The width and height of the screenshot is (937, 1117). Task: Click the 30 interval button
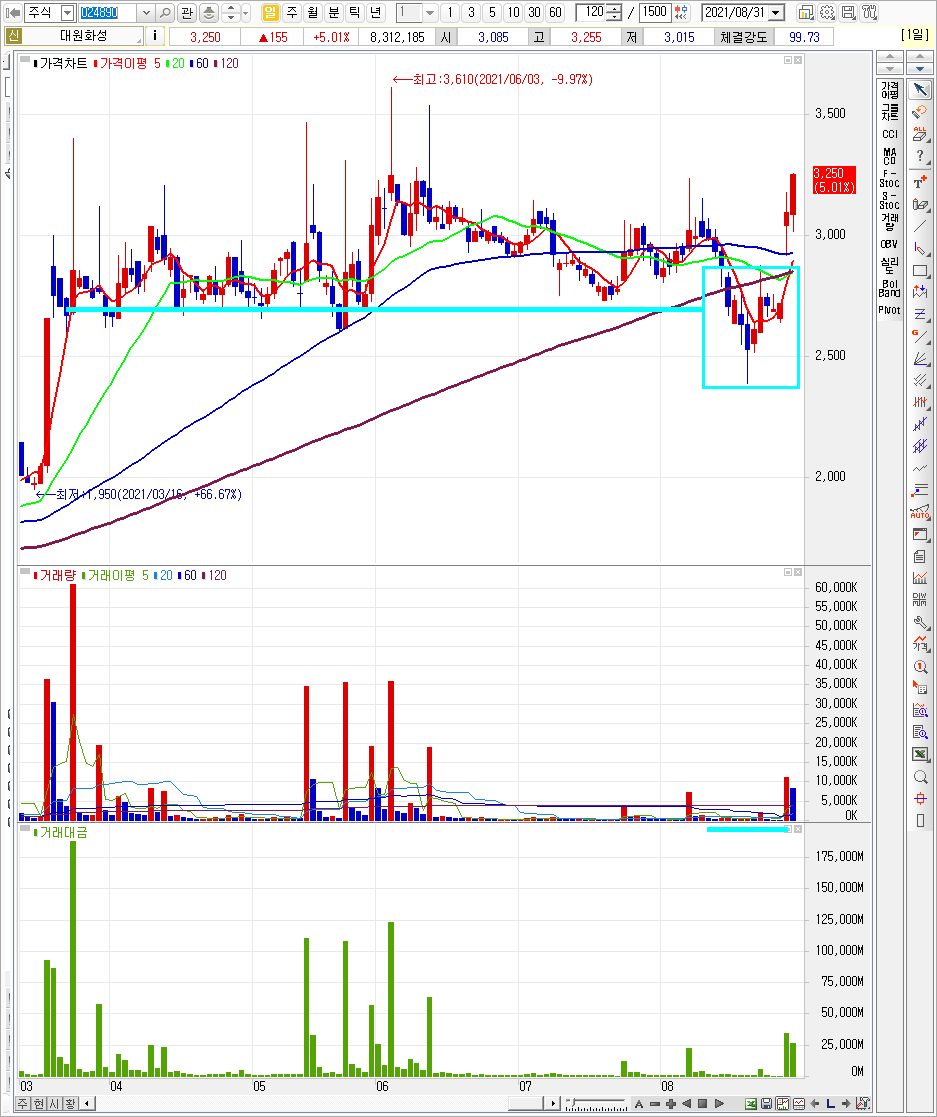534,12
